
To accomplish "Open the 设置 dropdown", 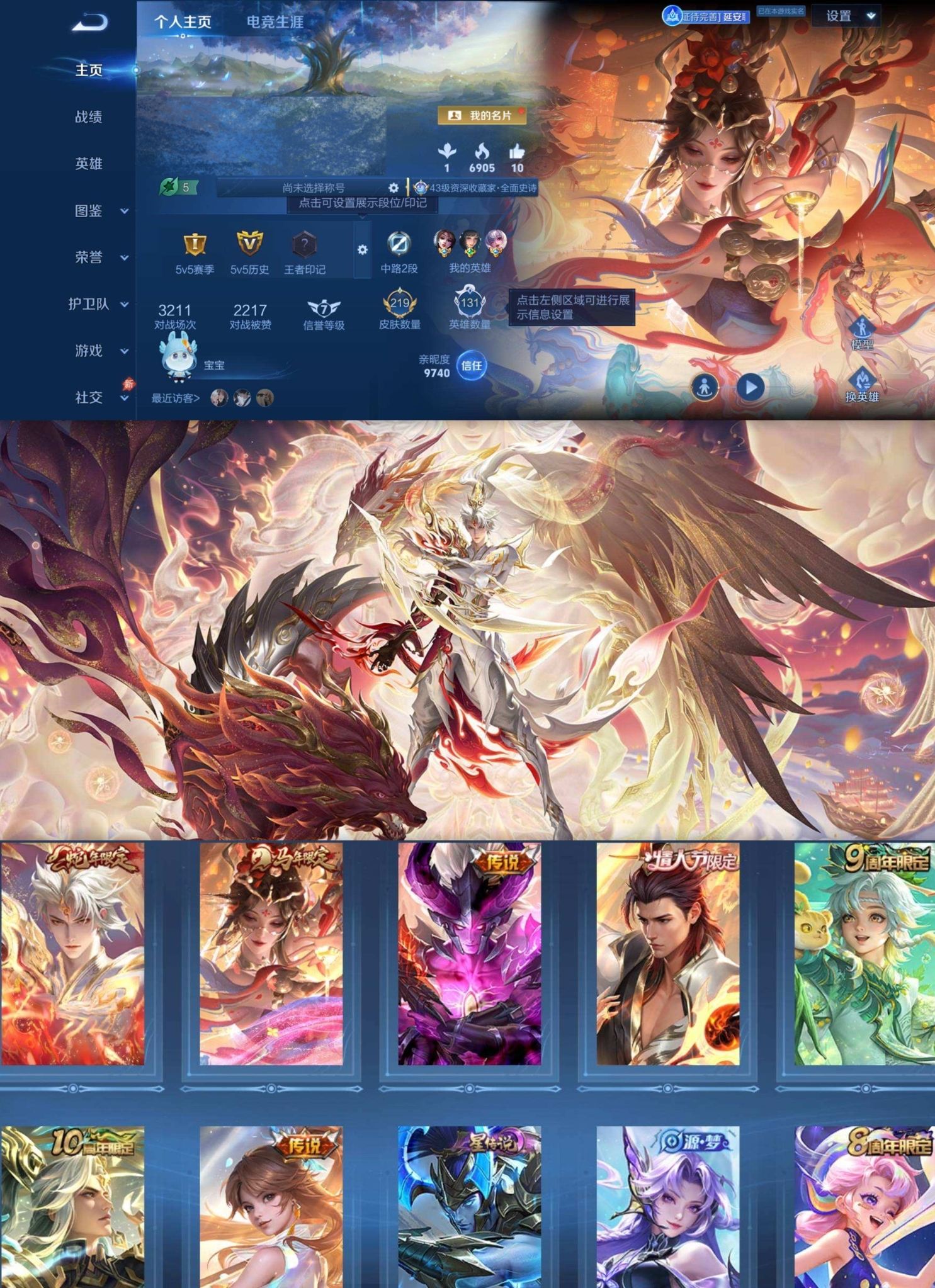I will [846, 16].
